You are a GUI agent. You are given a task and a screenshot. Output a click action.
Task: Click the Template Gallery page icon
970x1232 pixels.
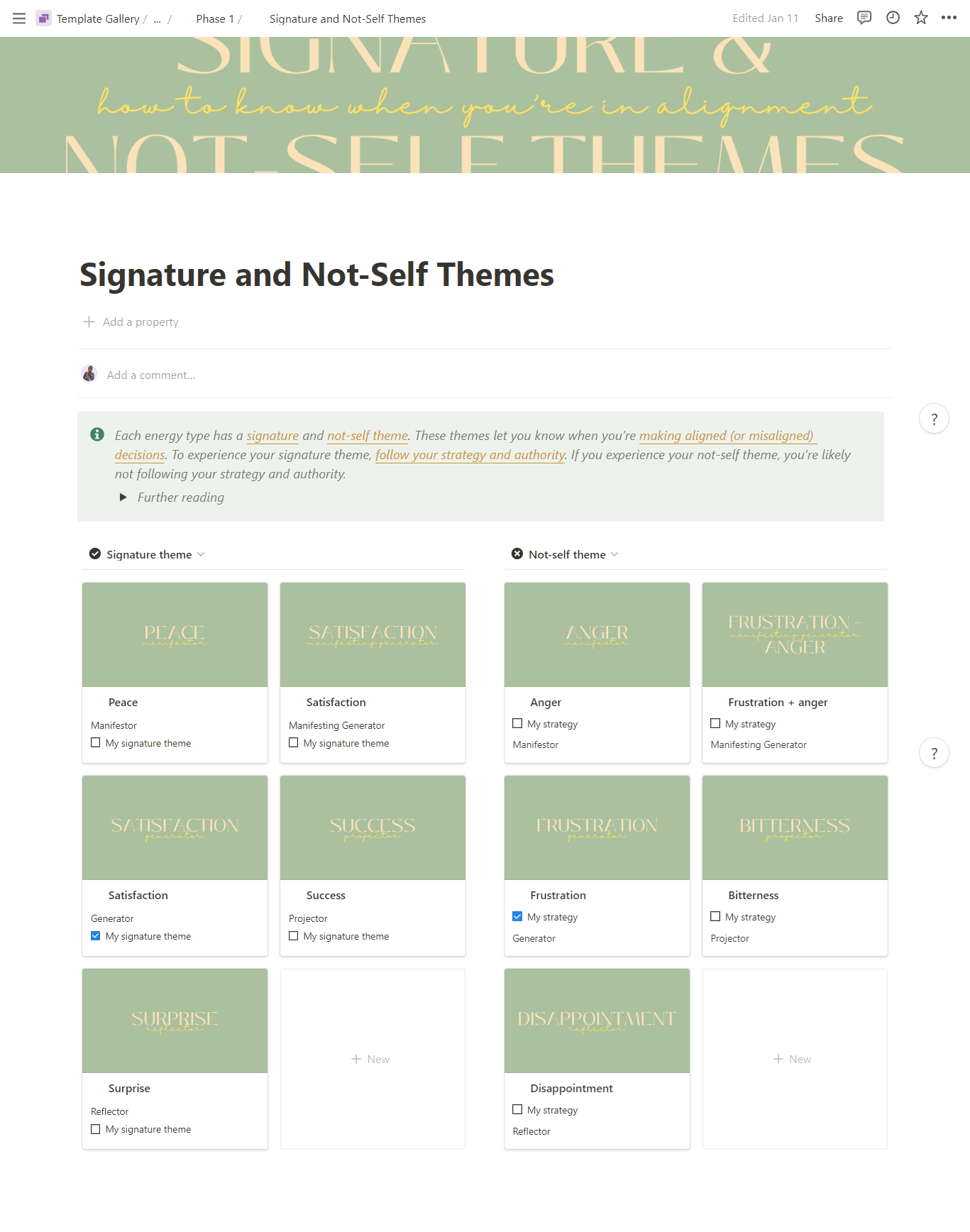tap(43, 18)
